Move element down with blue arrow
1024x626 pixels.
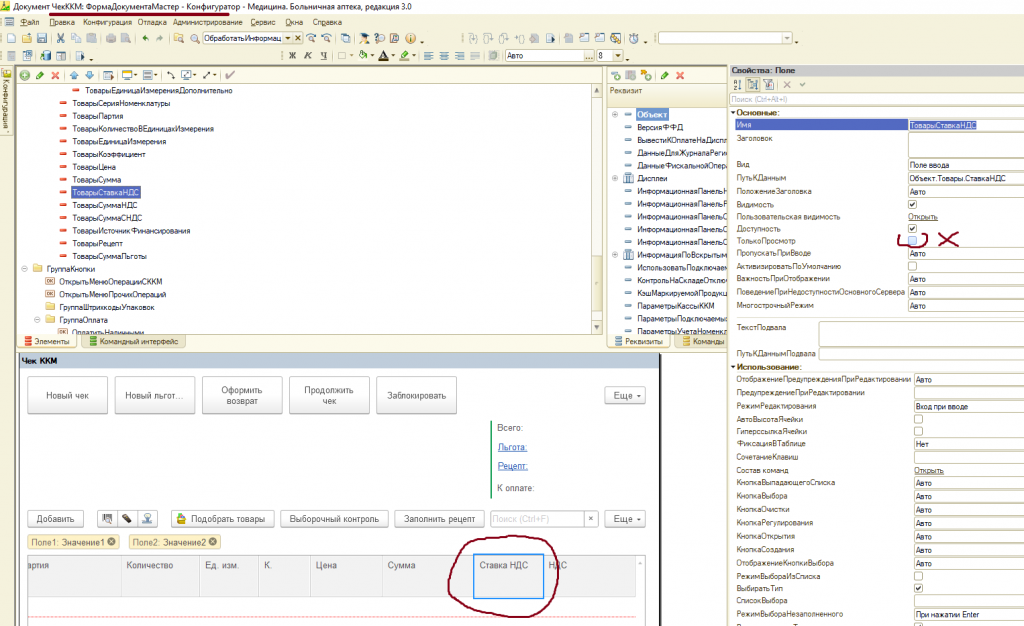[89, 75]
